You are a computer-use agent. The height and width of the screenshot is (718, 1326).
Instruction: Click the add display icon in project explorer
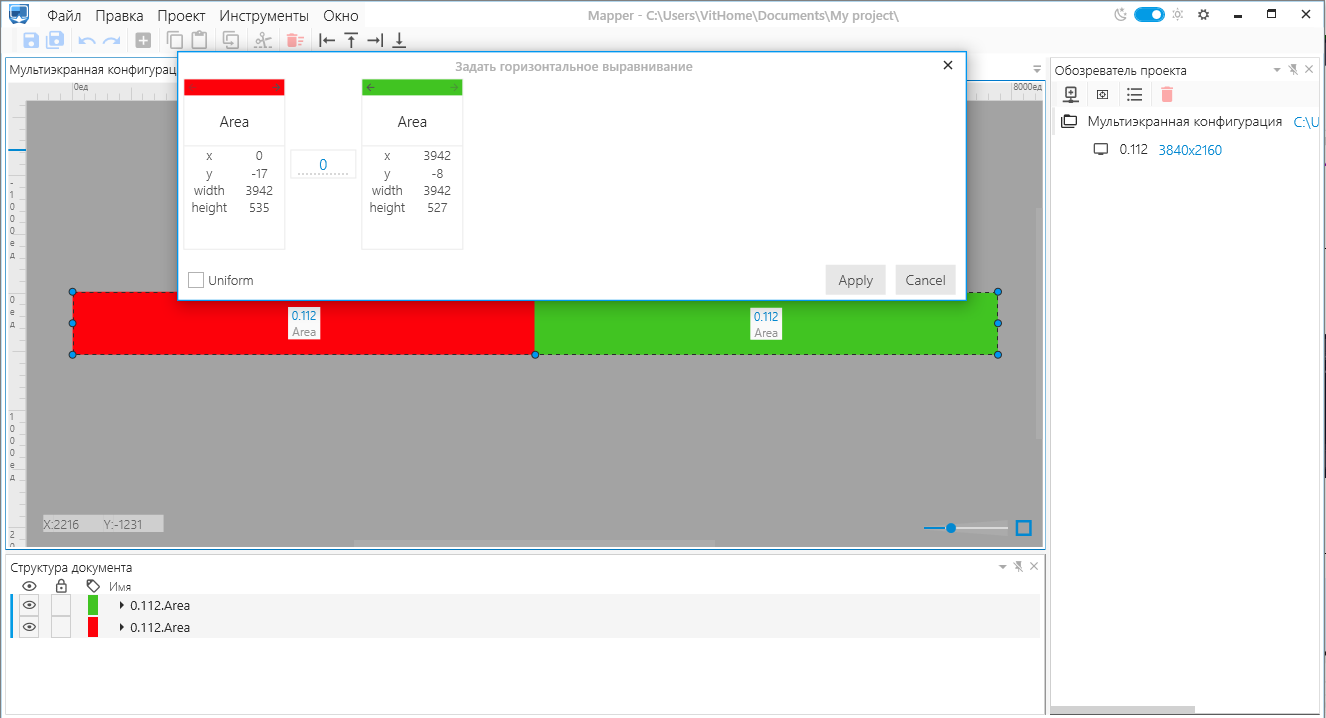click(1071, 94)
